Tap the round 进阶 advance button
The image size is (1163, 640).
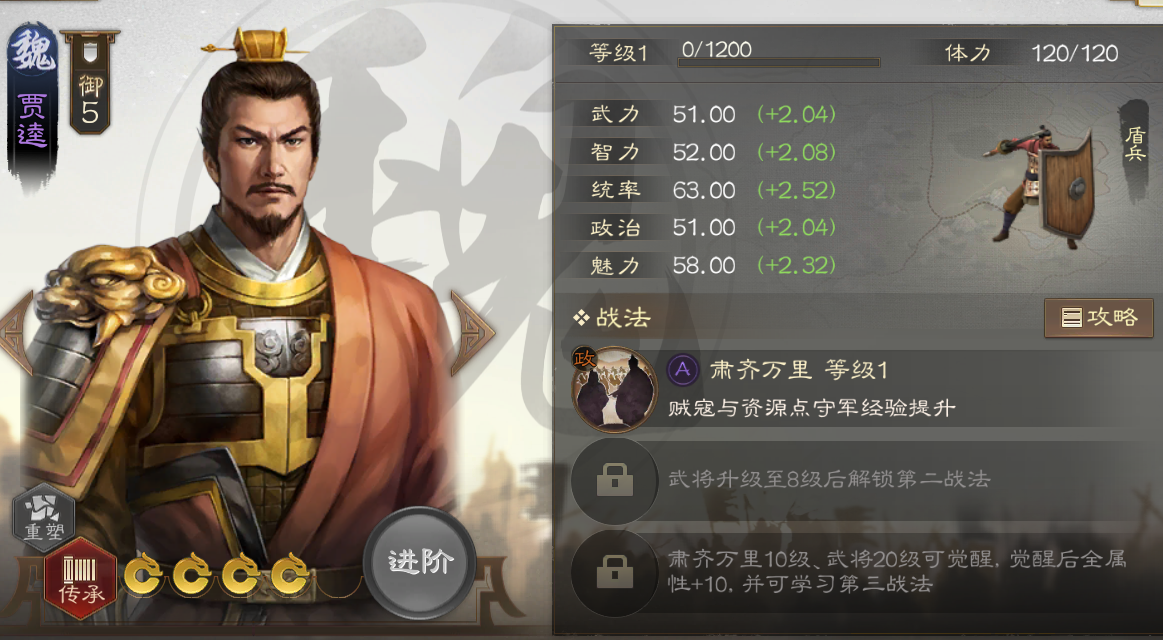420,563
